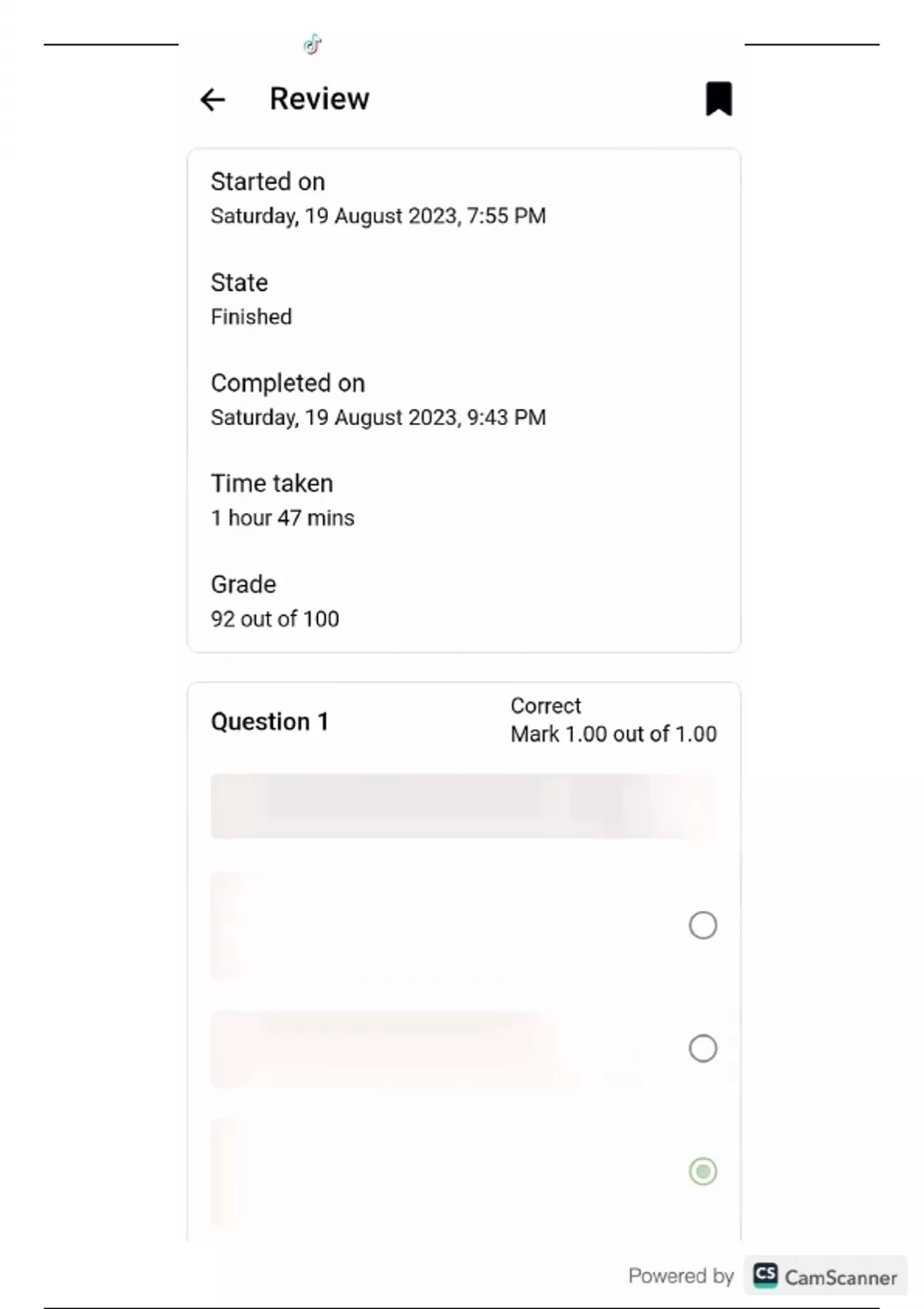Click the TikTok logo at top

click(x=312, y=45)
